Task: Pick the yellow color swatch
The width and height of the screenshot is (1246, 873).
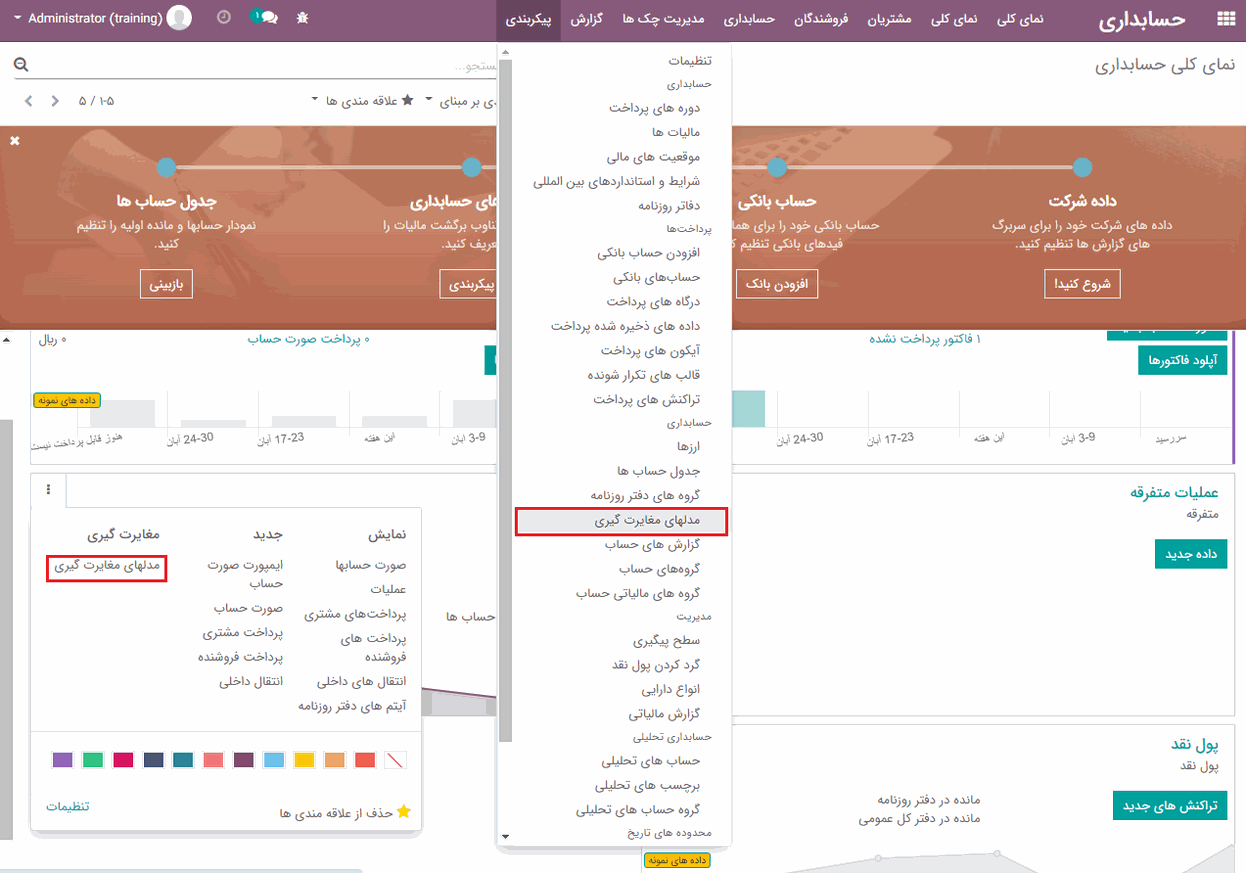Action: coord(305,761)
